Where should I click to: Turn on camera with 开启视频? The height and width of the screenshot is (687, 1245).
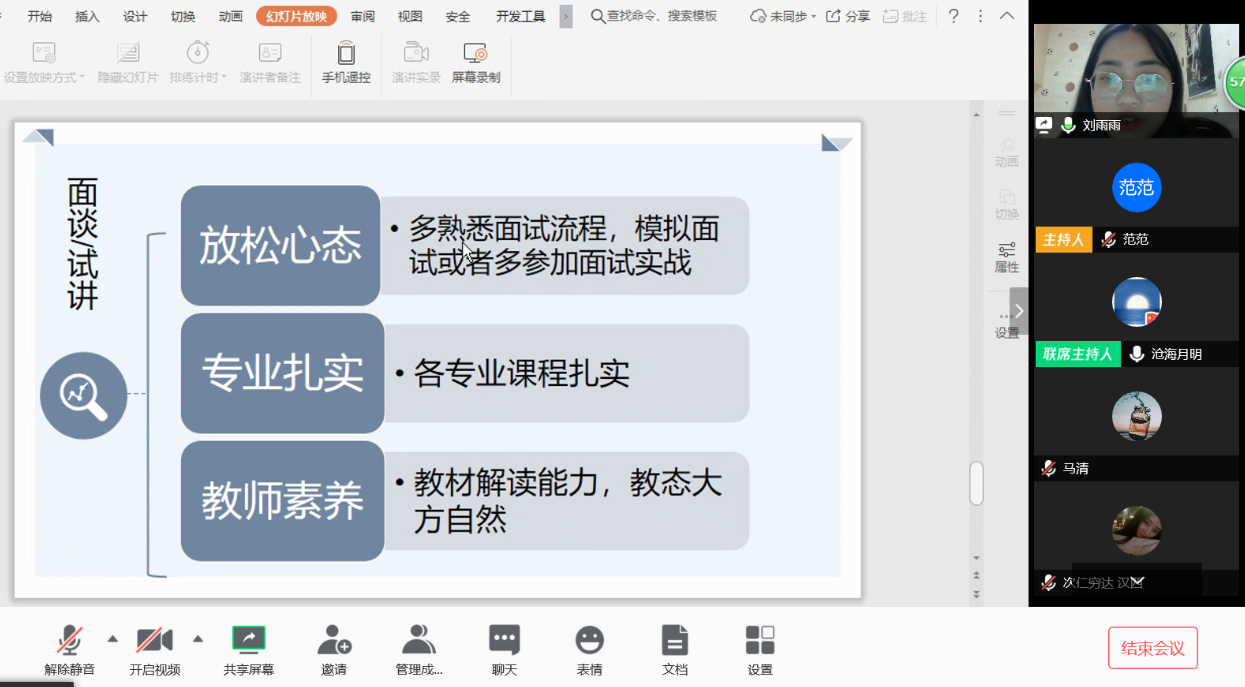coord(154,640)
